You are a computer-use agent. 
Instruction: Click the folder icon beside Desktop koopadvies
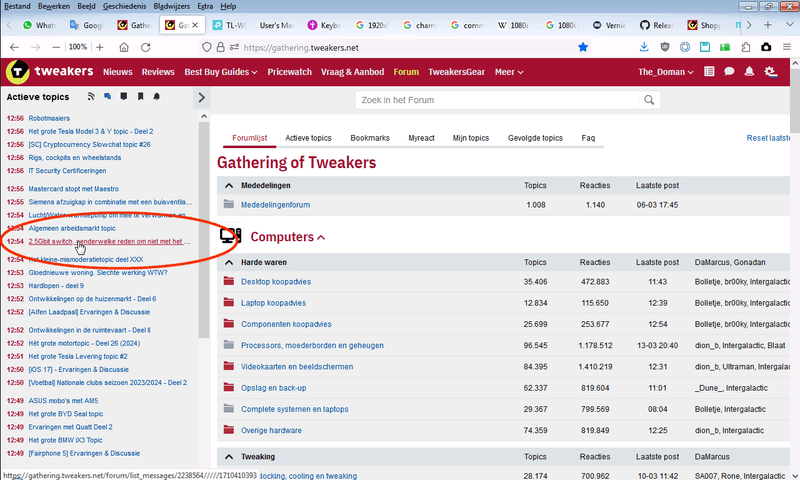pyautogui.click(x=229, y=281)
